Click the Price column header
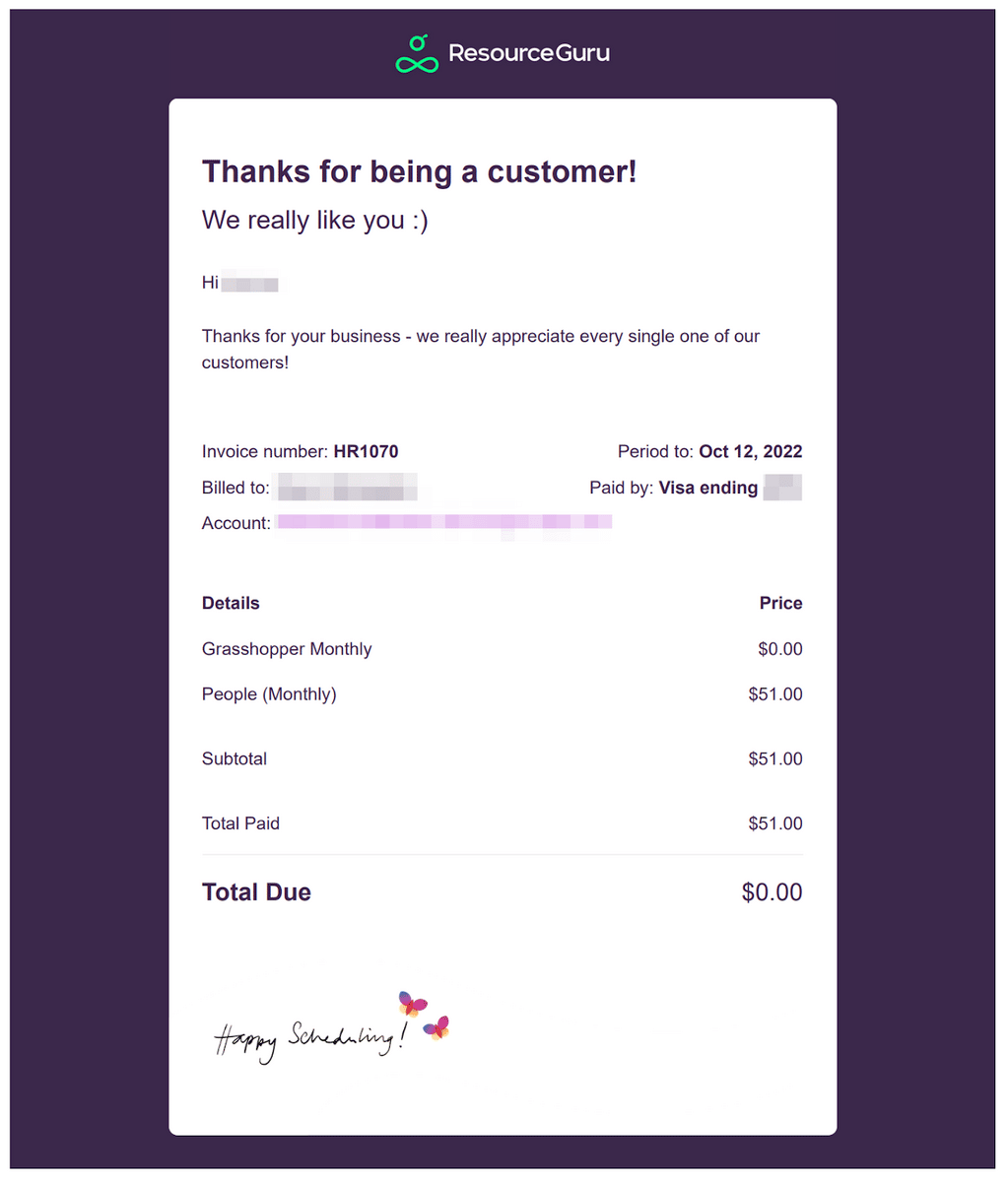This screenshot has height=1182, width=1008. coord(780,603)
